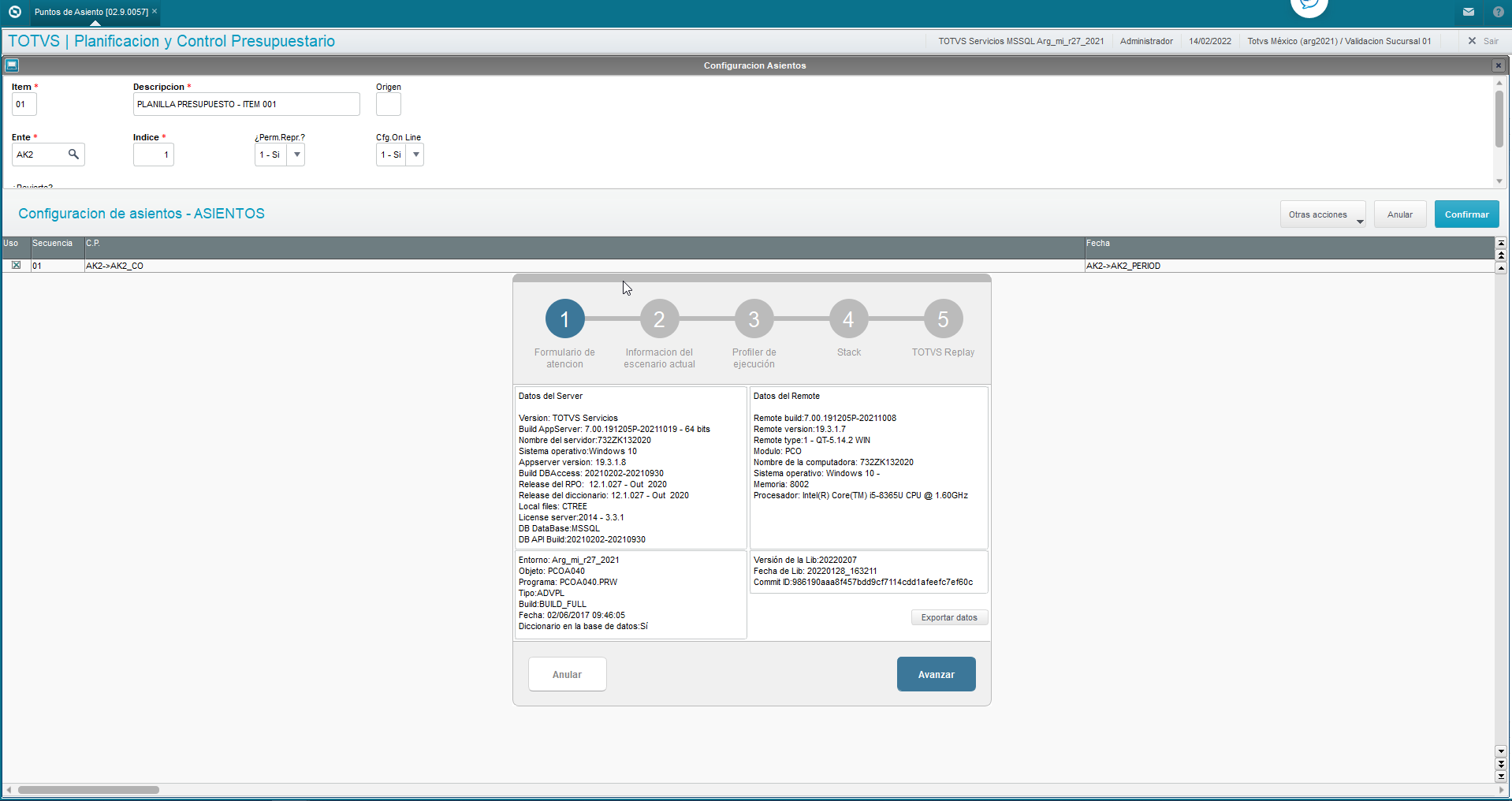Click the grid jump-to-top arrow
The image size is (1512, 801).
[1501, 243]
